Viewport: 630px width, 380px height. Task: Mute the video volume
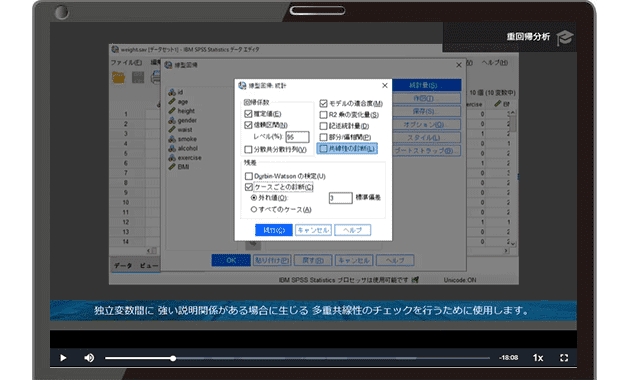click(89, 358)
